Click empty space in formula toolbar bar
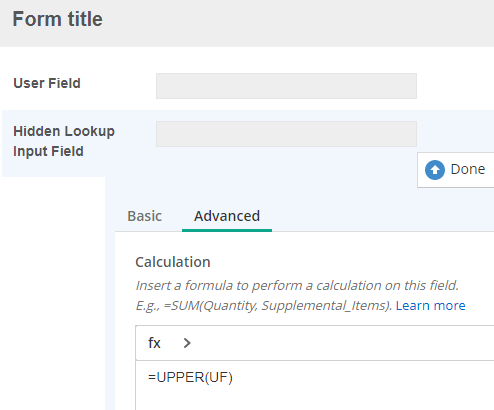Viewport: 494px width, 410px height. pos(333,343)
